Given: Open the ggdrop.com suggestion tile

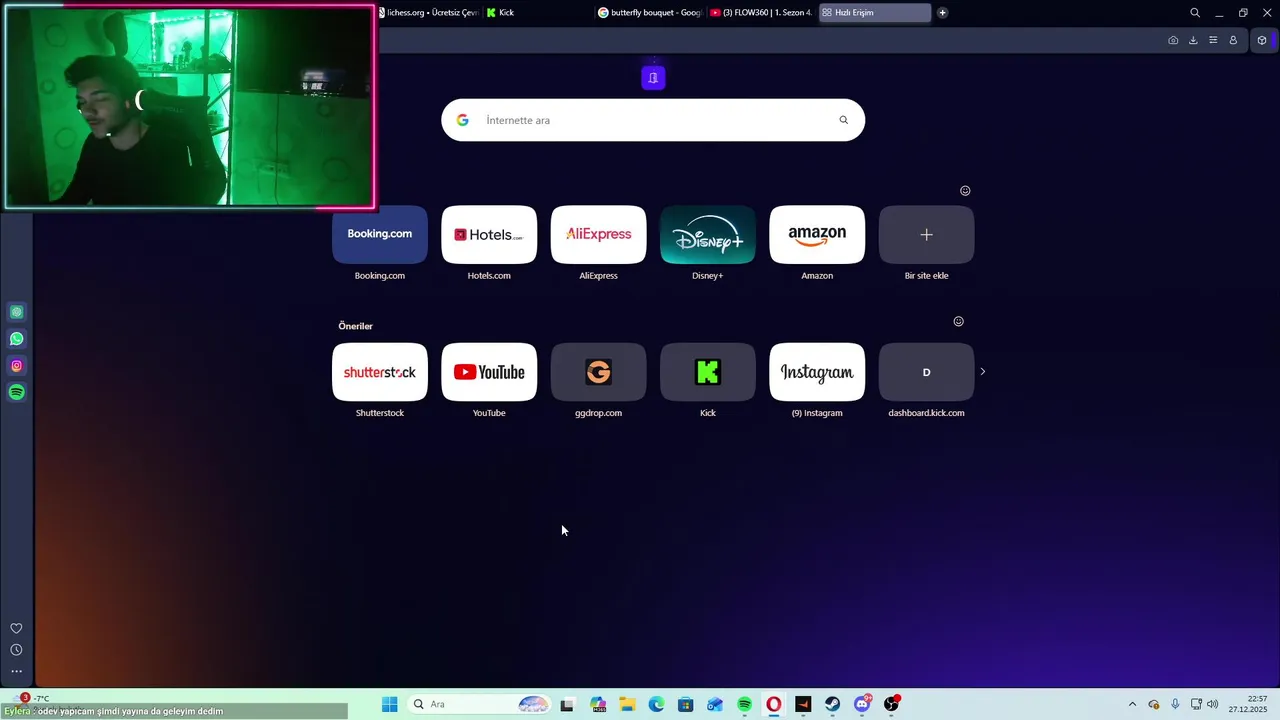Looking at the screenshot, I should 598,372.
